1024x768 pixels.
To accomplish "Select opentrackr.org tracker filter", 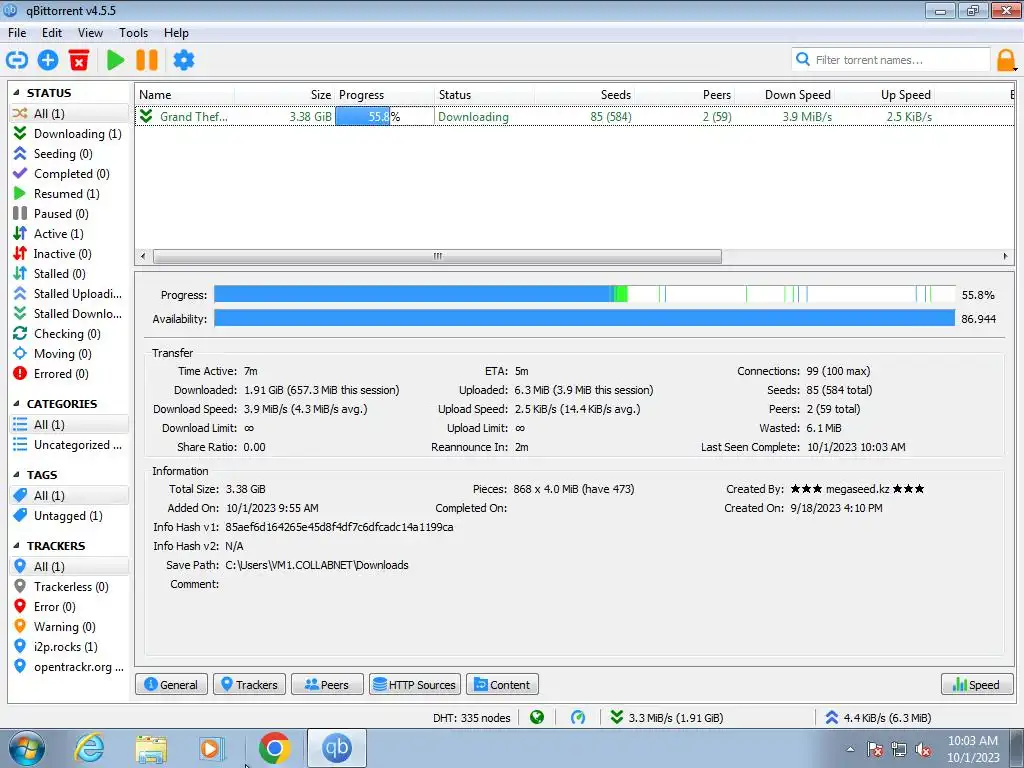I will 69,667.
